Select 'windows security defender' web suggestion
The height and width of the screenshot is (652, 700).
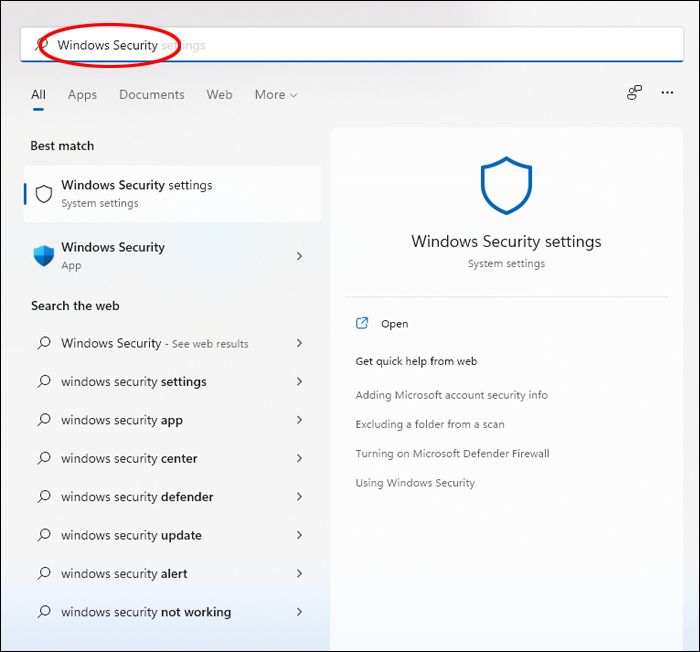pos(137,497)
